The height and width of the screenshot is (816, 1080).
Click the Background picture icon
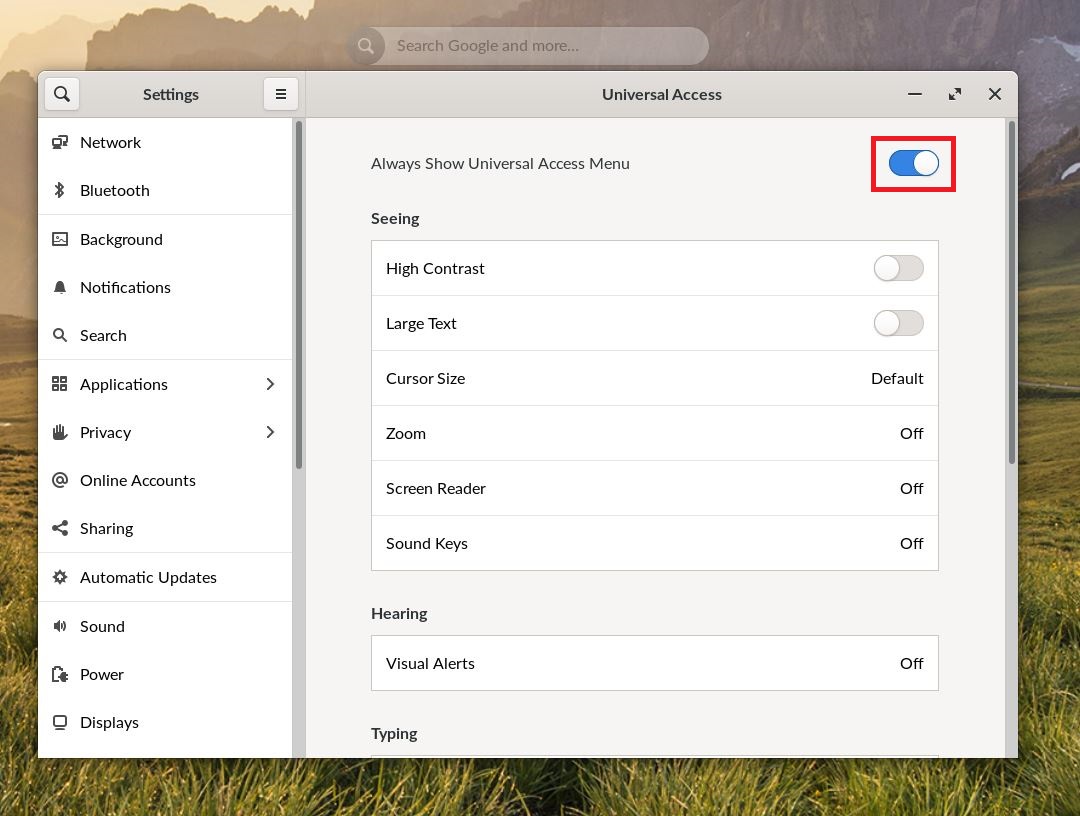[60, 239]
